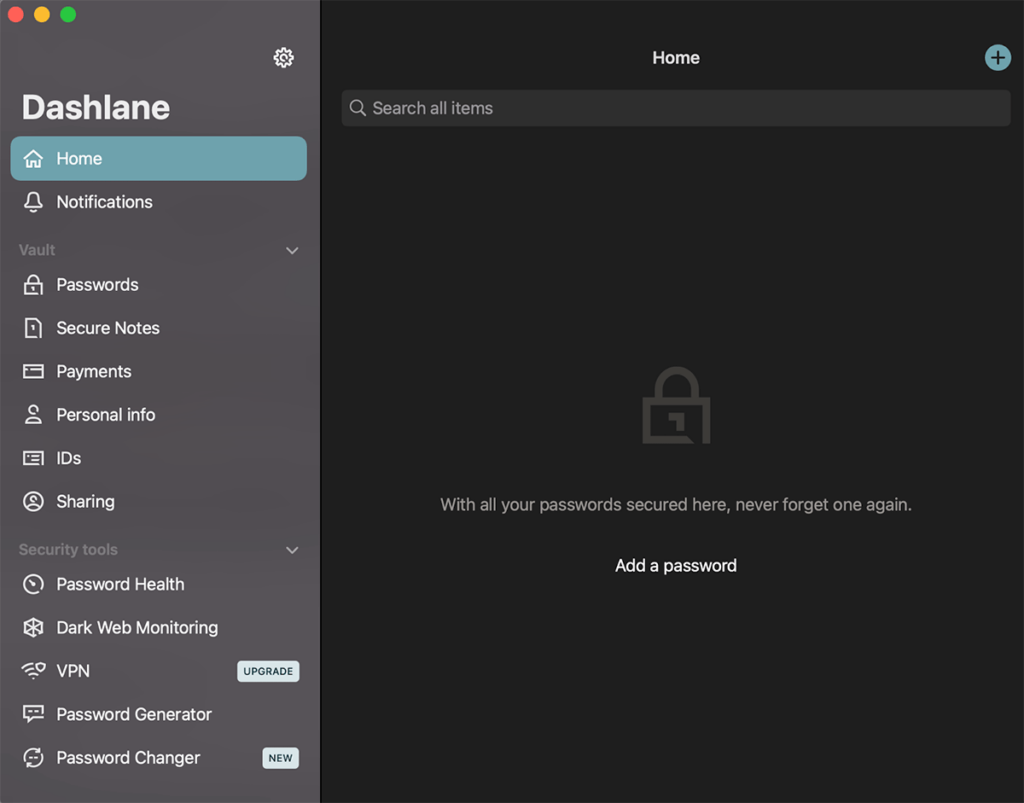Focus the Search all items field
Viewport: 1024px width, 803px height.
(676, 108)
